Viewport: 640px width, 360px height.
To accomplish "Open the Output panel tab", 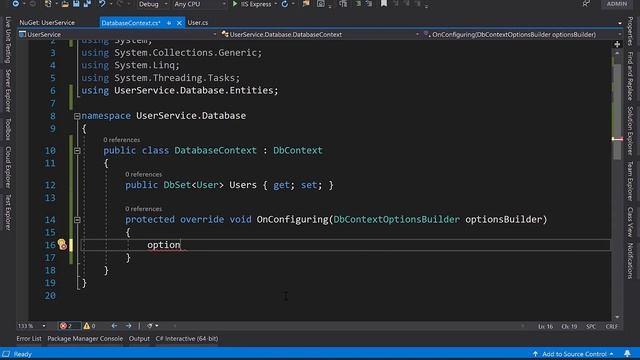I will pyautogui.click(x=139, y=339).
